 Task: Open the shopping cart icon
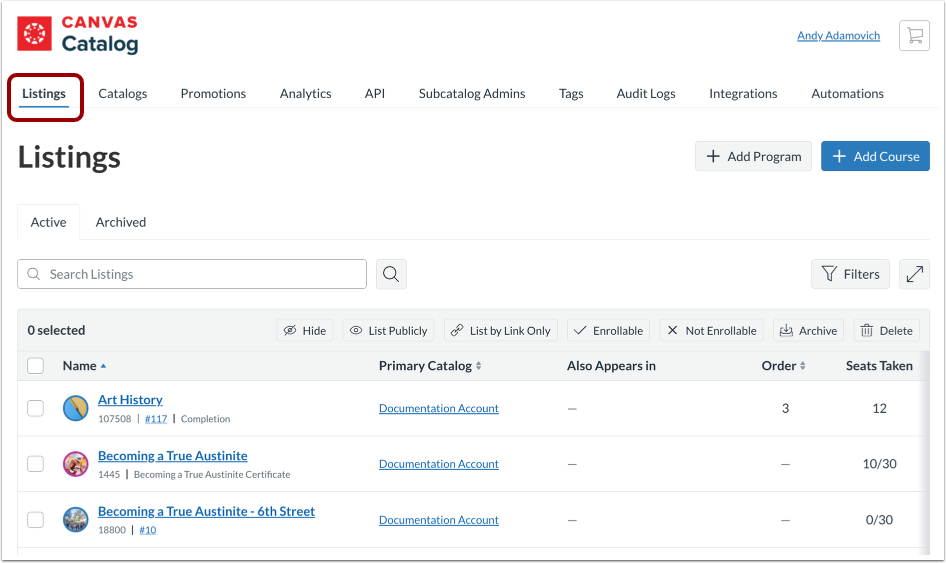click(x=914, y=36)
